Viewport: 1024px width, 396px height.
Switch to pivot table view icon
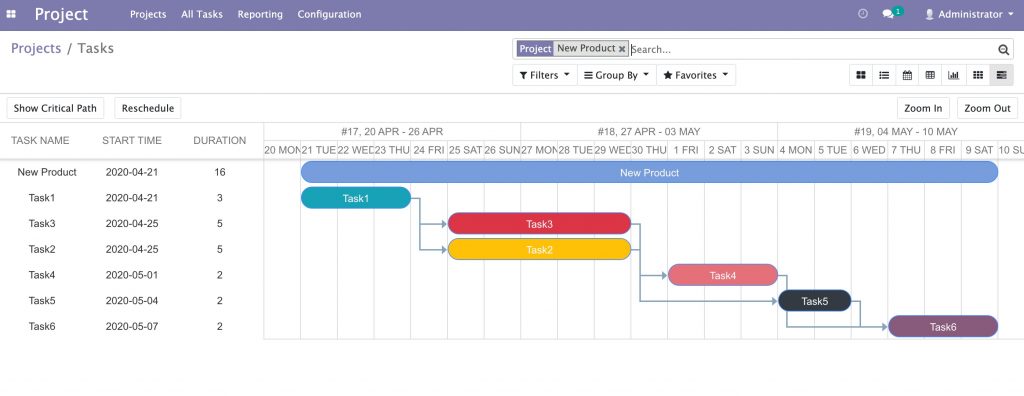point(931,75)
